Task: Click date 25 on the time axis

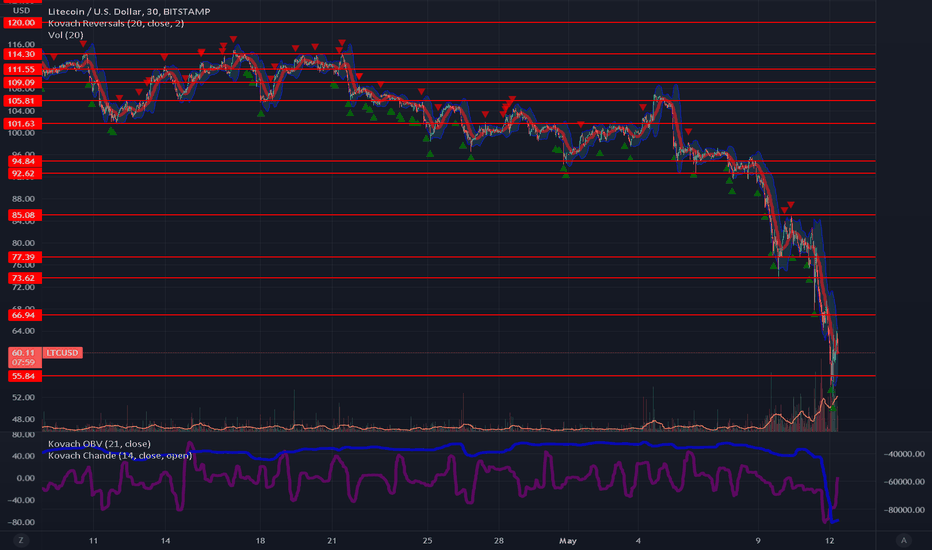Action: (427, 540)
